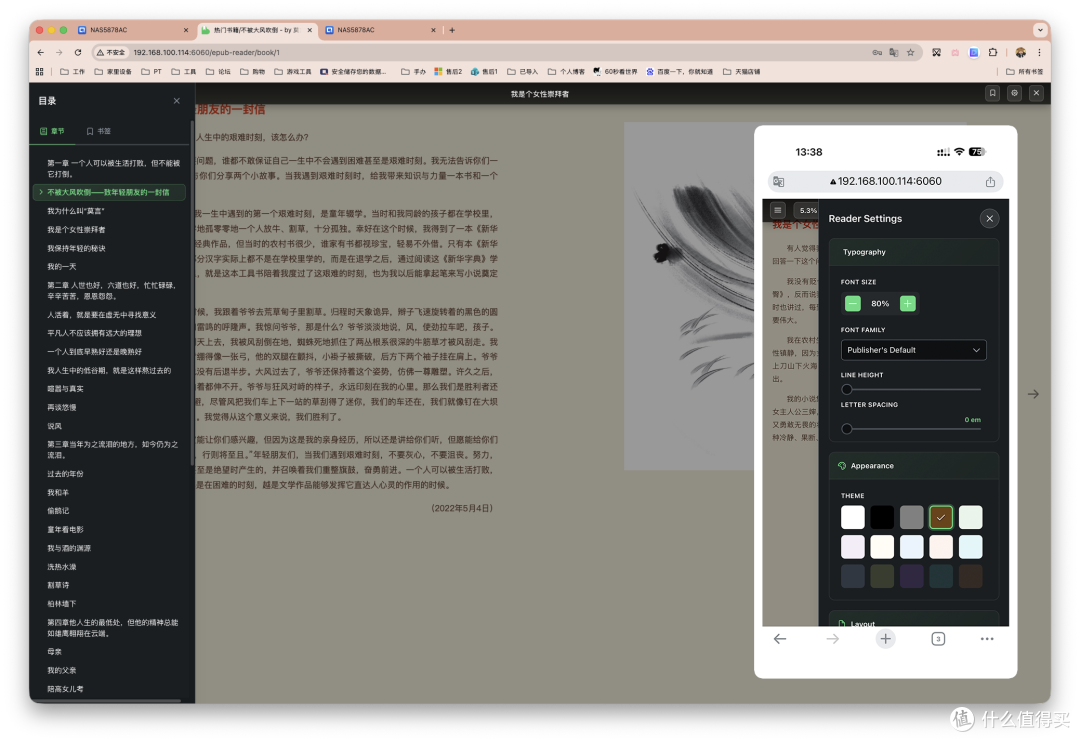Open chapter 我保持年轻的秘诀
Viewport: 1080px width, 742px height.
click(76, 248)
